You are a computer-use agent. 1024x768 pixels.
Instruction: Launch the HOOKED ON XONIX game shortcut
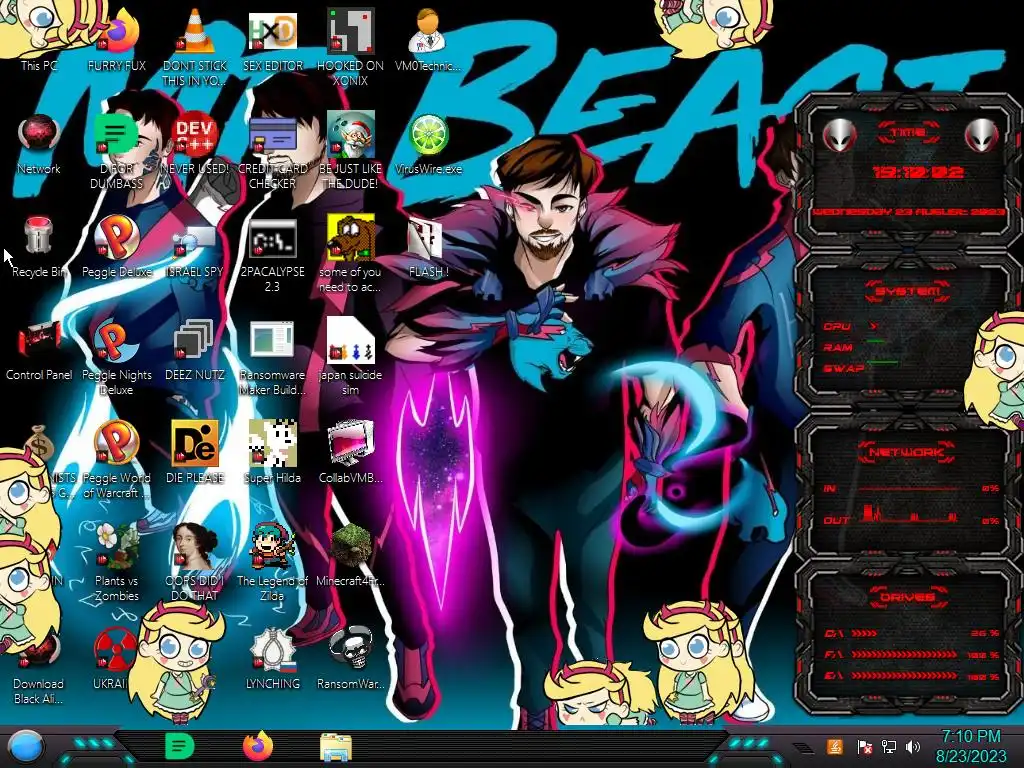pos(350,46)
